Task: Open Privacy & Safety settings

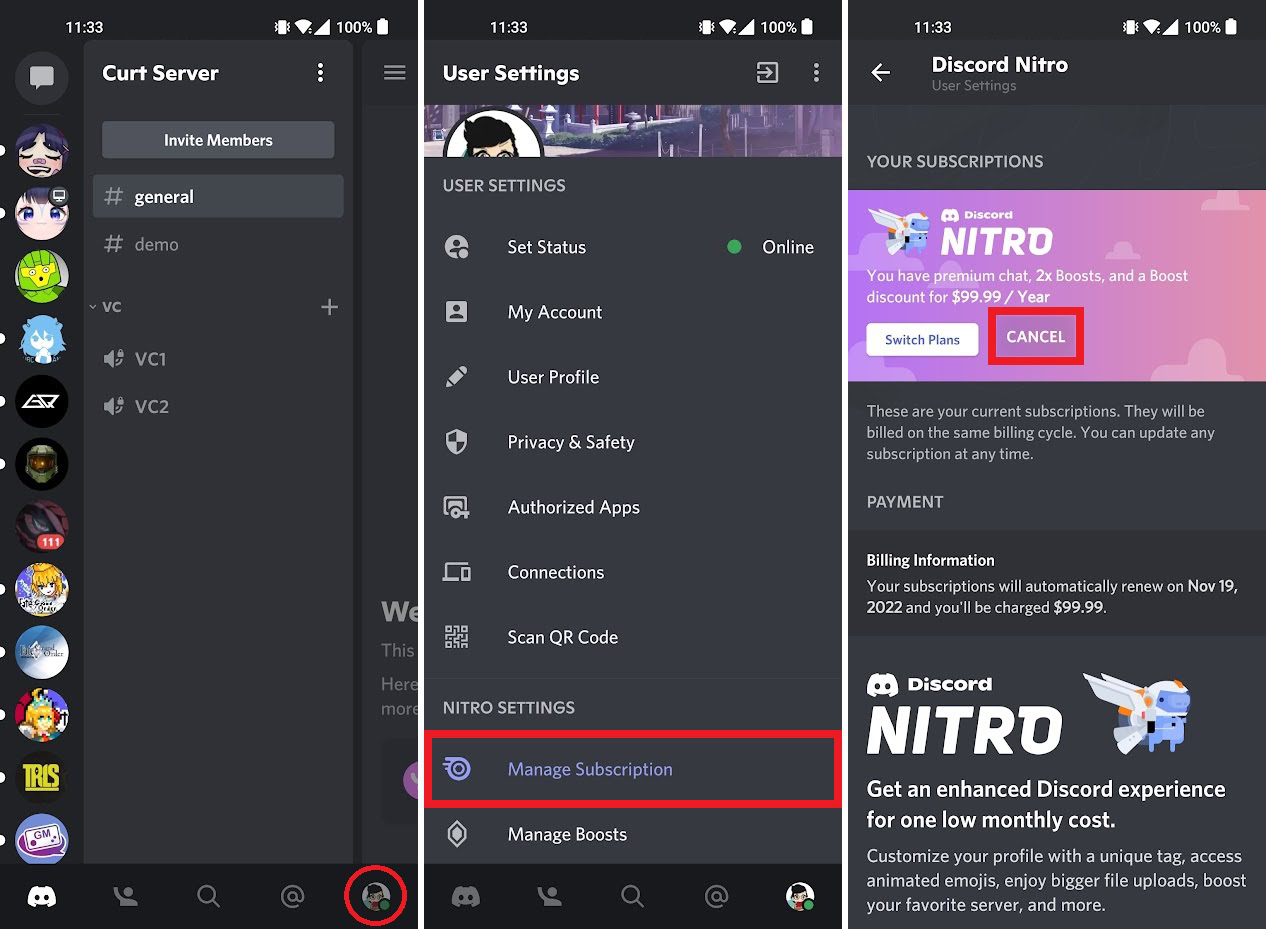Action: (x=632, y=442)
